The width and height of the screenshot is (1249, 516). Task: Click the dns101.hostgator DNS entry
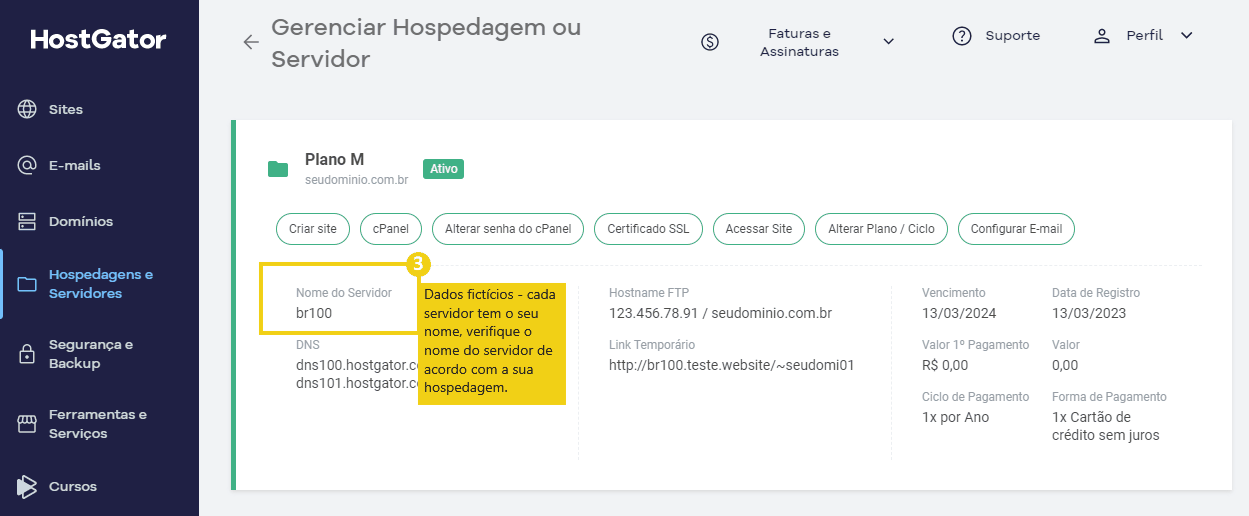[x=357, y=383]
